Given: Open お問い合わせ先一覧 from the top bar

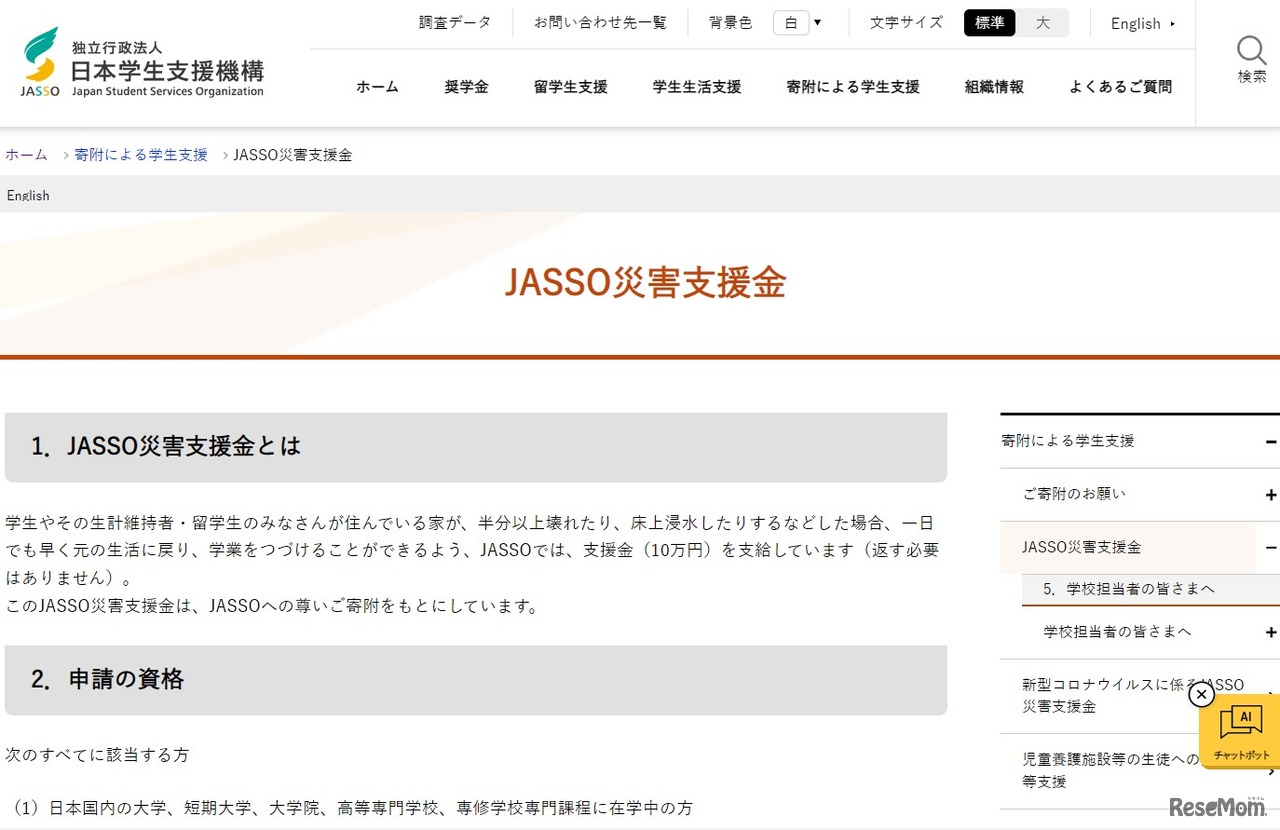Looking at the screenshot, I should (x=600, y=21).
